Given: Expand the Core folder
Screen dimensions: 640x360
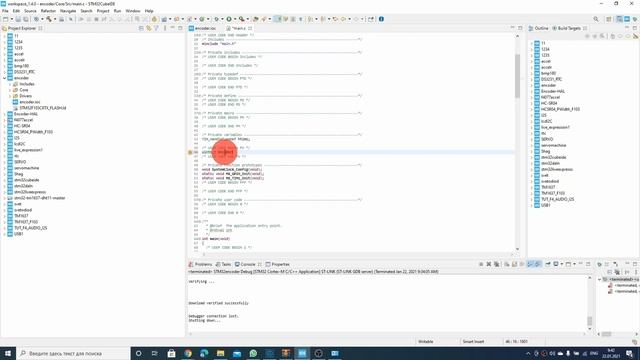Looking at the screenshot, I should click(x=10, y=90).
